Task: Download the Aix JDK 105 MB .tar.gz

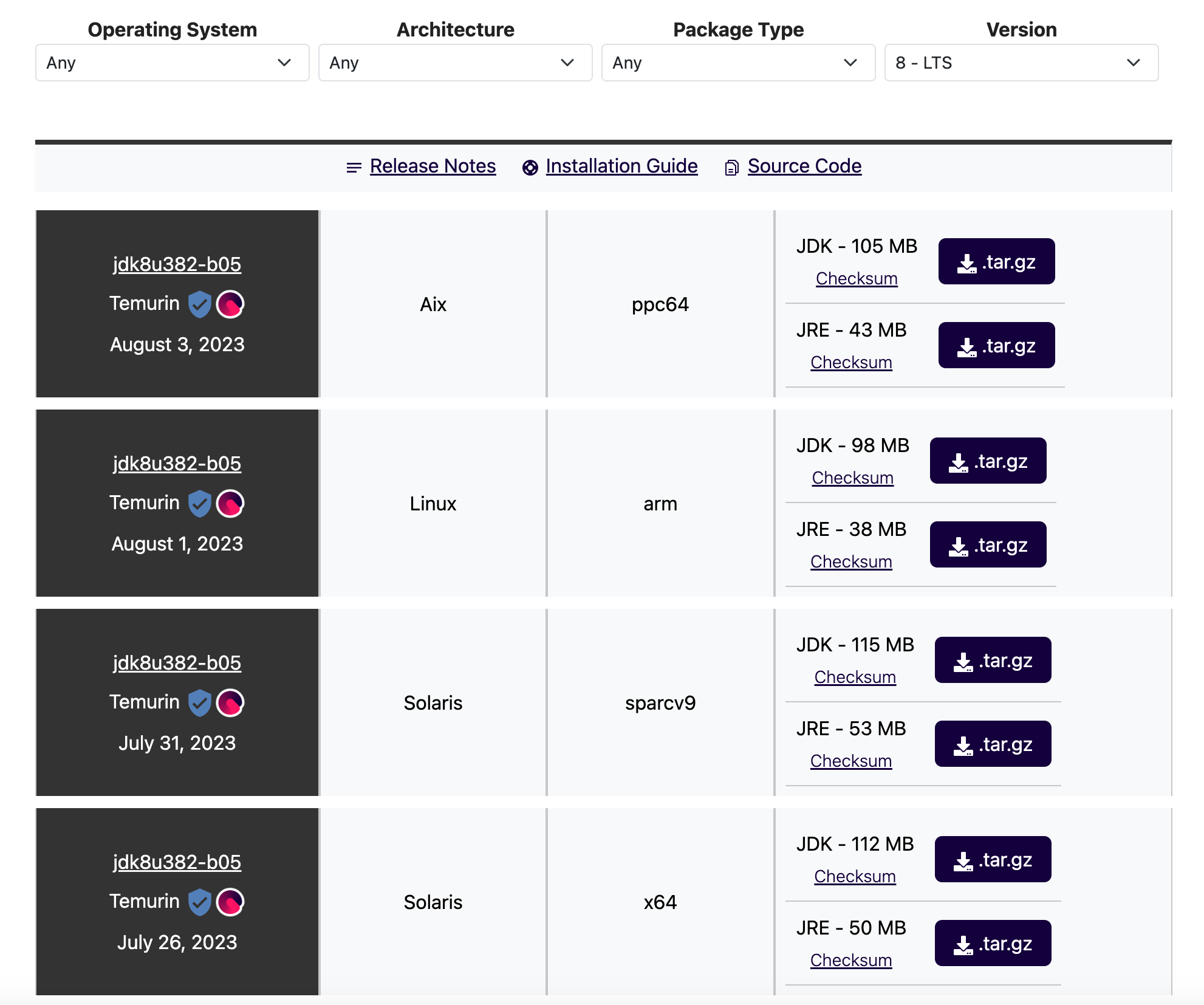Action: [x=996, y=261]
